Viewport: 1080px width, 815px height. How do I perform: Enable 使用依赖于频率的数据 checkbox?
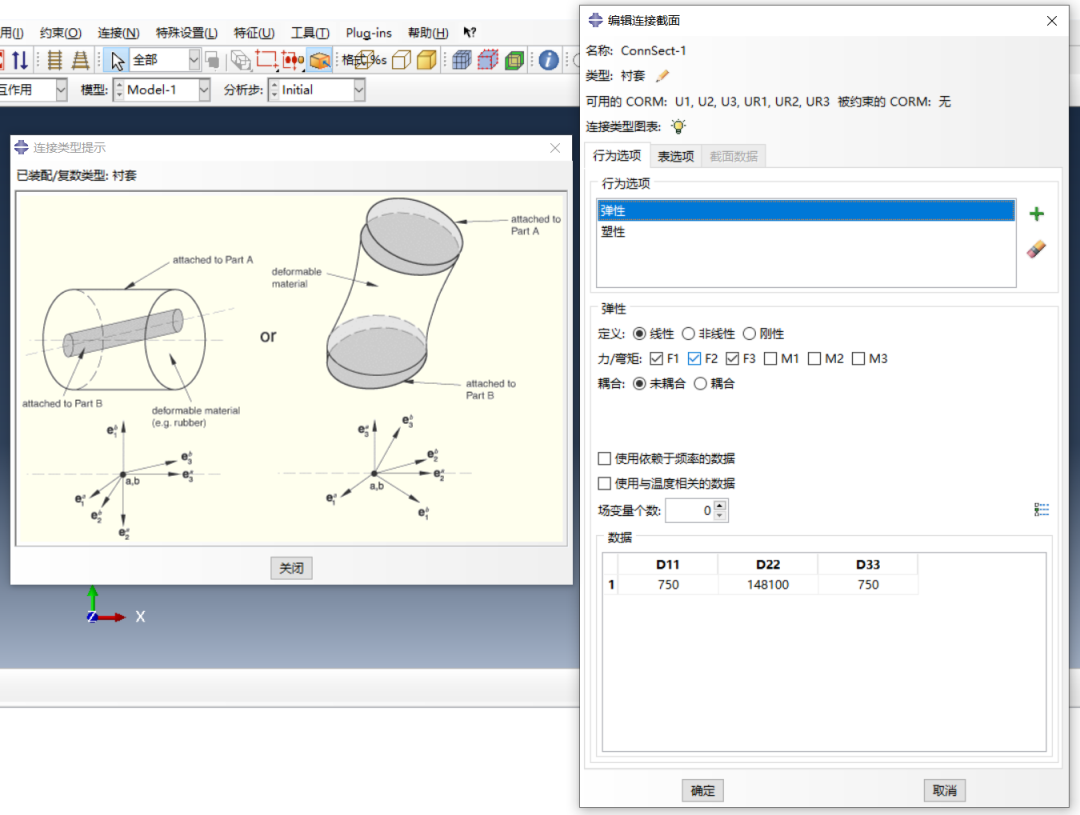pos(604,459)
